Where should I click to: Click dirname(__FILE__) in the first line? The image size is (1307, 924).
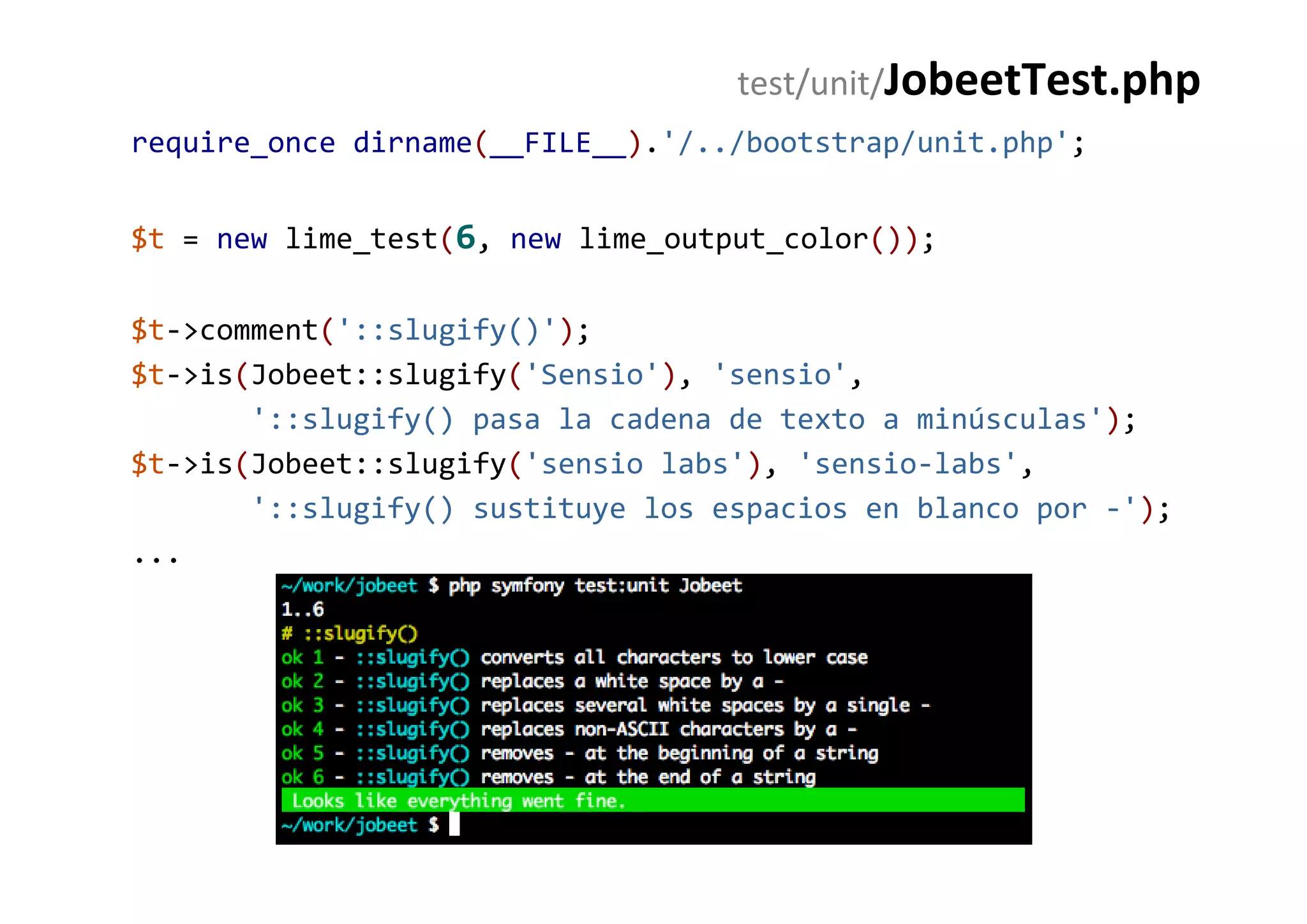(x=497, y=144)
